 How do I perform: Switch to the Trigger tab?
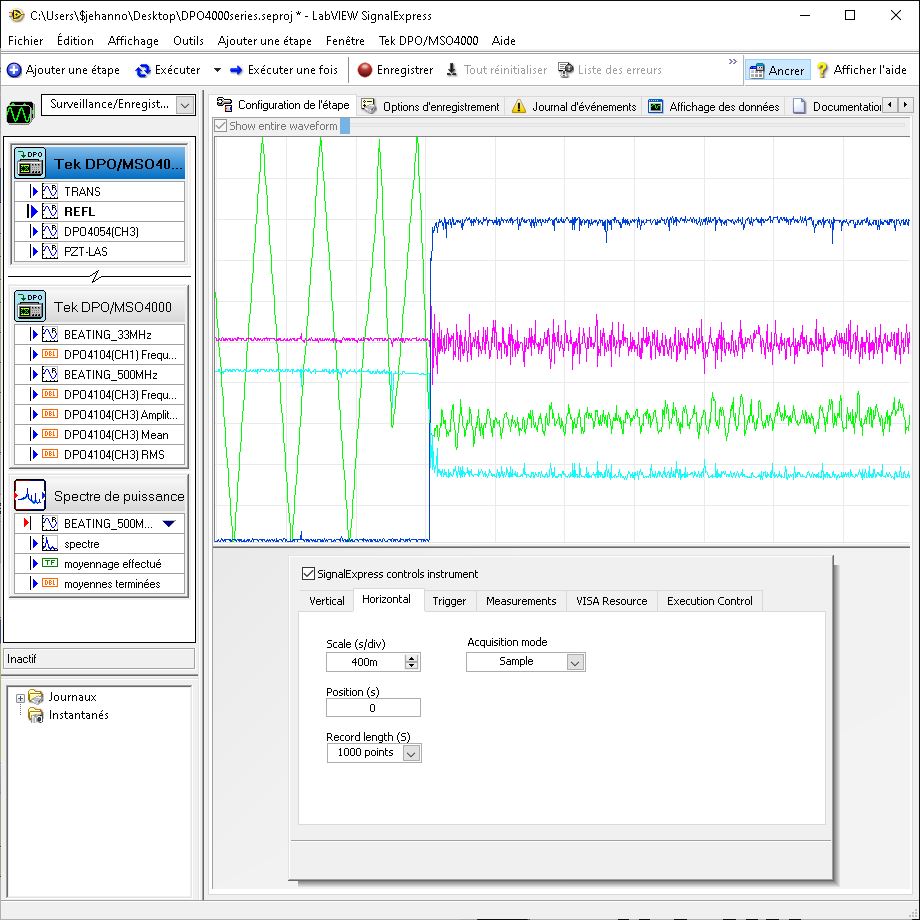click(x=449, y=601)
